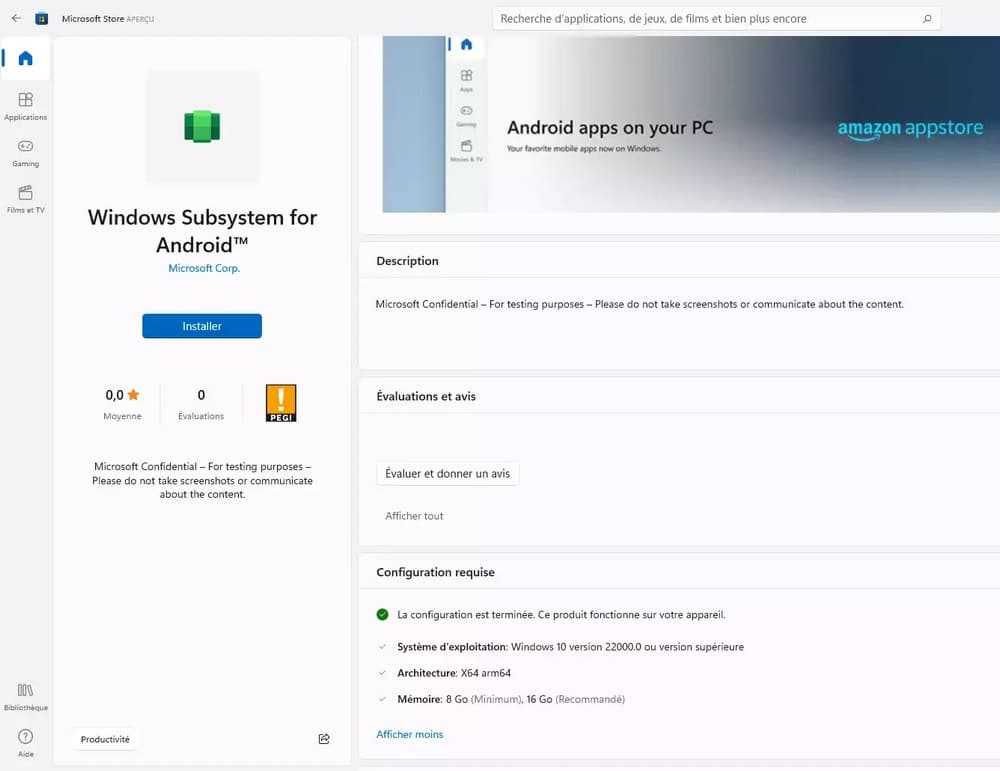Click the star next to the 0,0 rating
This screenshot has height=771, width=1000.
(x=133, y=393)
